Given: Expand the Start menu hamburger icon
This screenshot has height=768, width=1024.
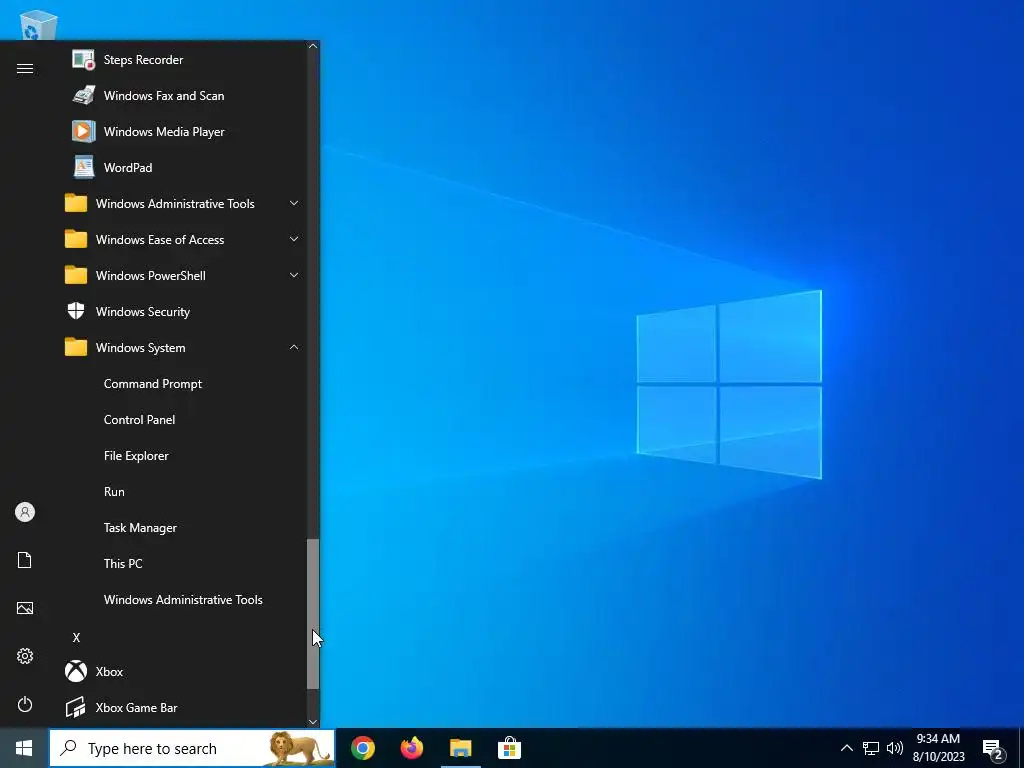Looking at the screenshot, I should [x=25, y=69].
